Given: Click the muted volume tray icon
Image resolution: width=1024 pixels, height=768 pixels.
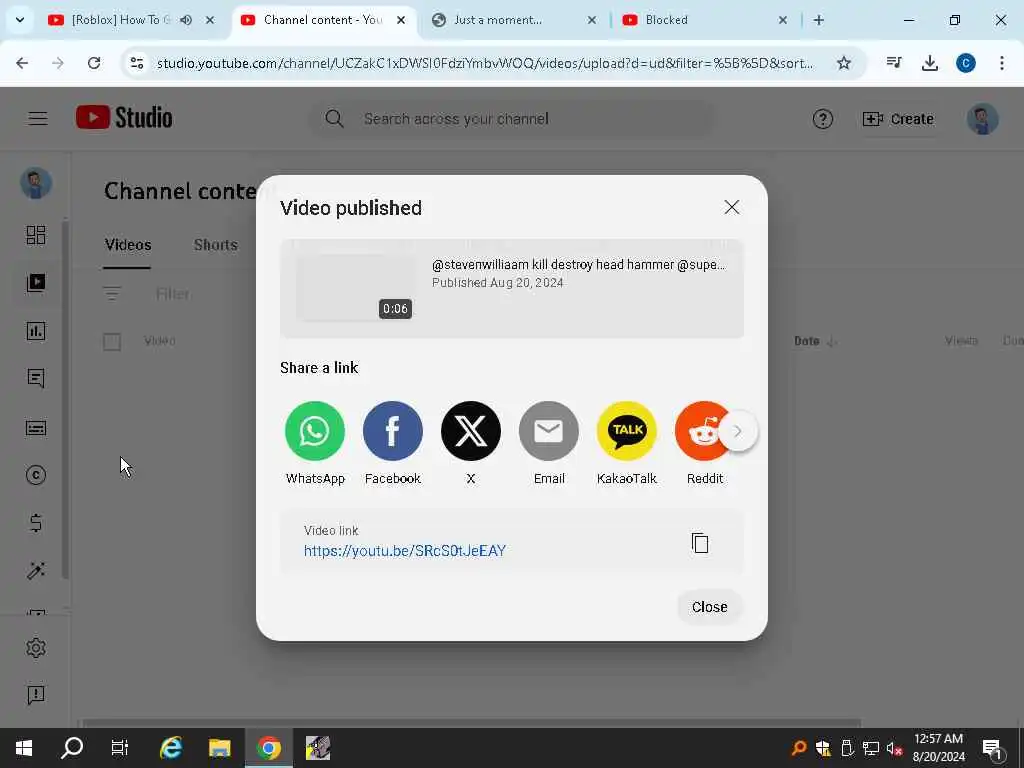Looking at the screenshot, I should (895, 748).
